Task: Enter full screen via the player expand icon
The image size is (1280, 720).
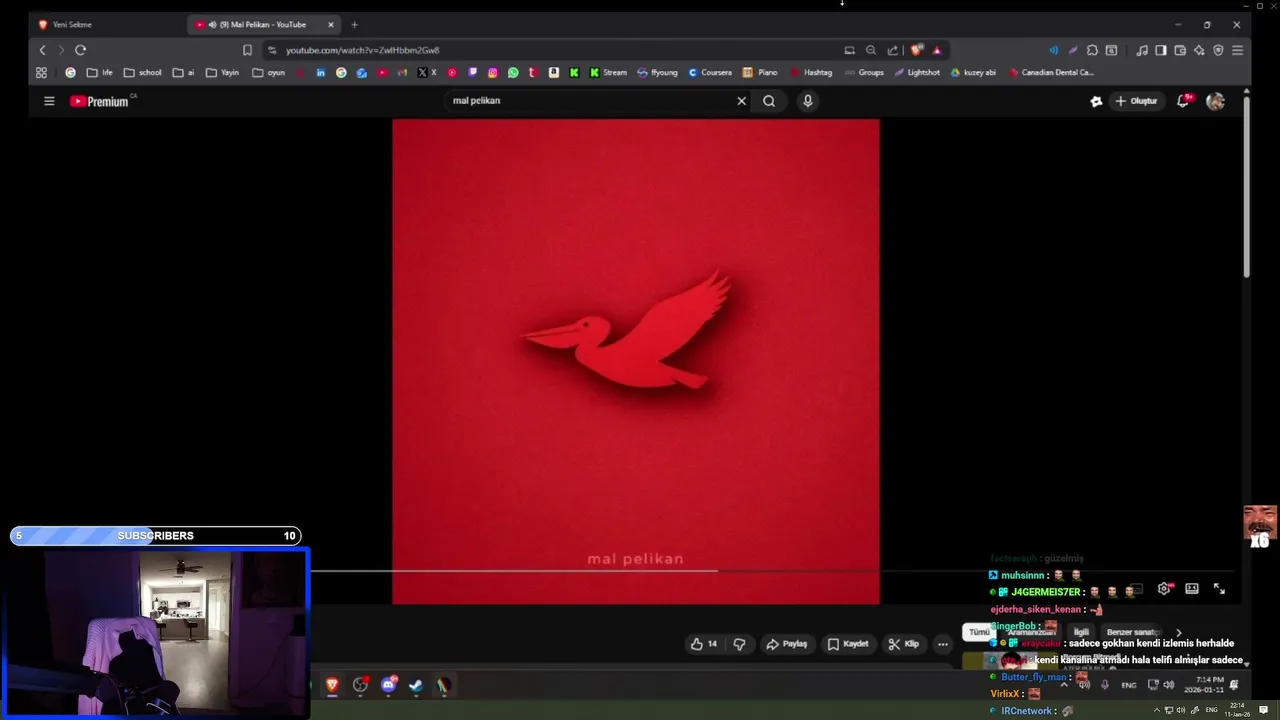Action: point(1219,589)
